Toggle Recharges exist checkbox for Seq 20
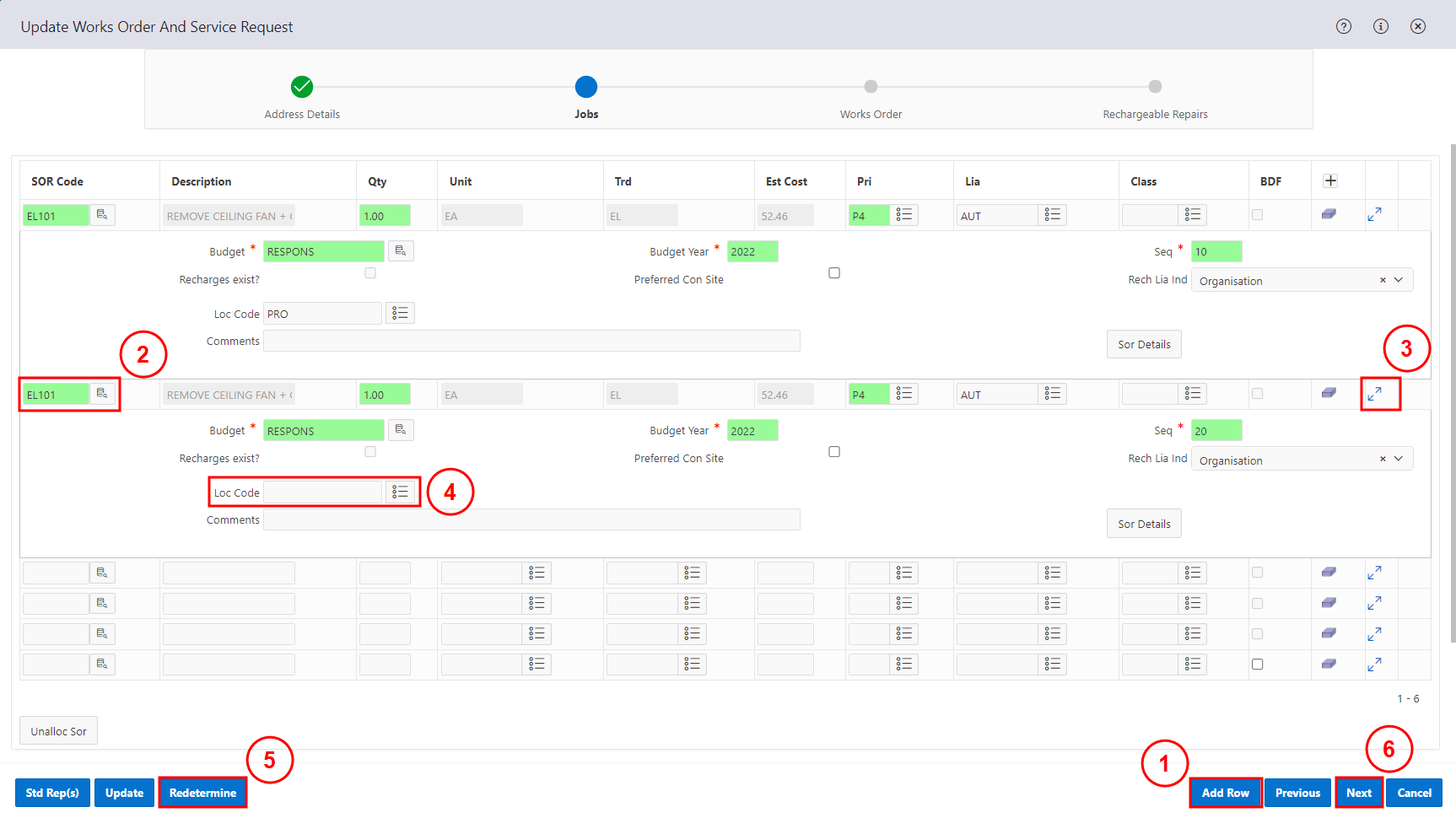 pyautogui.click(x=370, y=452)
